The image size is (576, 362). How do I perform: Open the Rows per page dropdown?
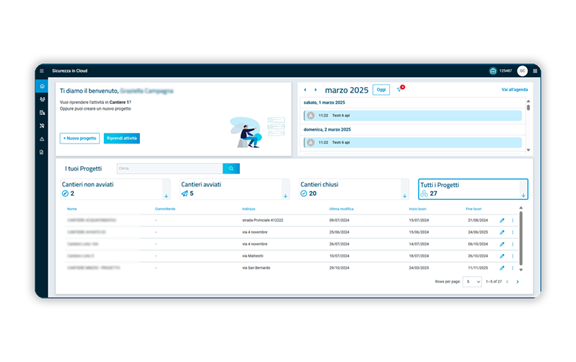coord(472,282)
